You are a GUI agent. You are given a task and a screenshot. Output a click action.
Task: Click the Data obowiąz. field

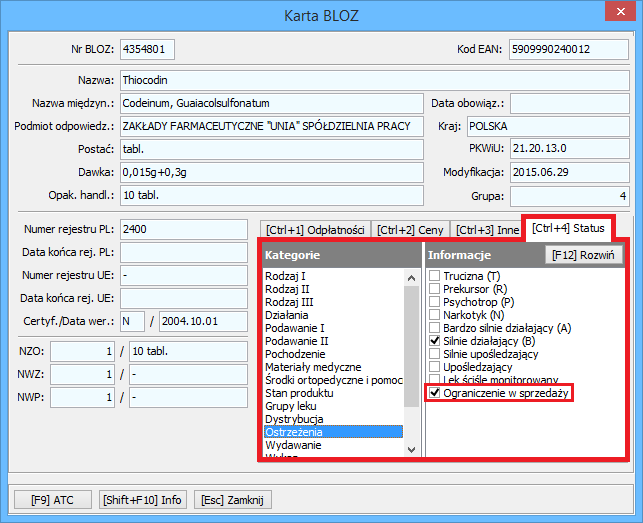coord(570,103)
